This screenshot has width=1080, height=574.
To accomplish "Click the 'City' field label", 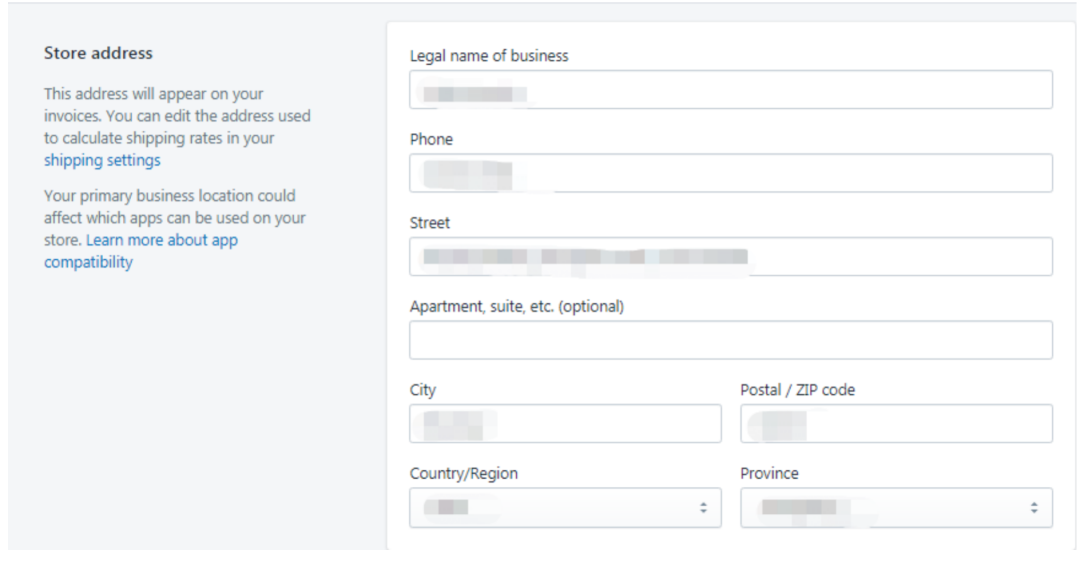I will (x=423, y=390).
